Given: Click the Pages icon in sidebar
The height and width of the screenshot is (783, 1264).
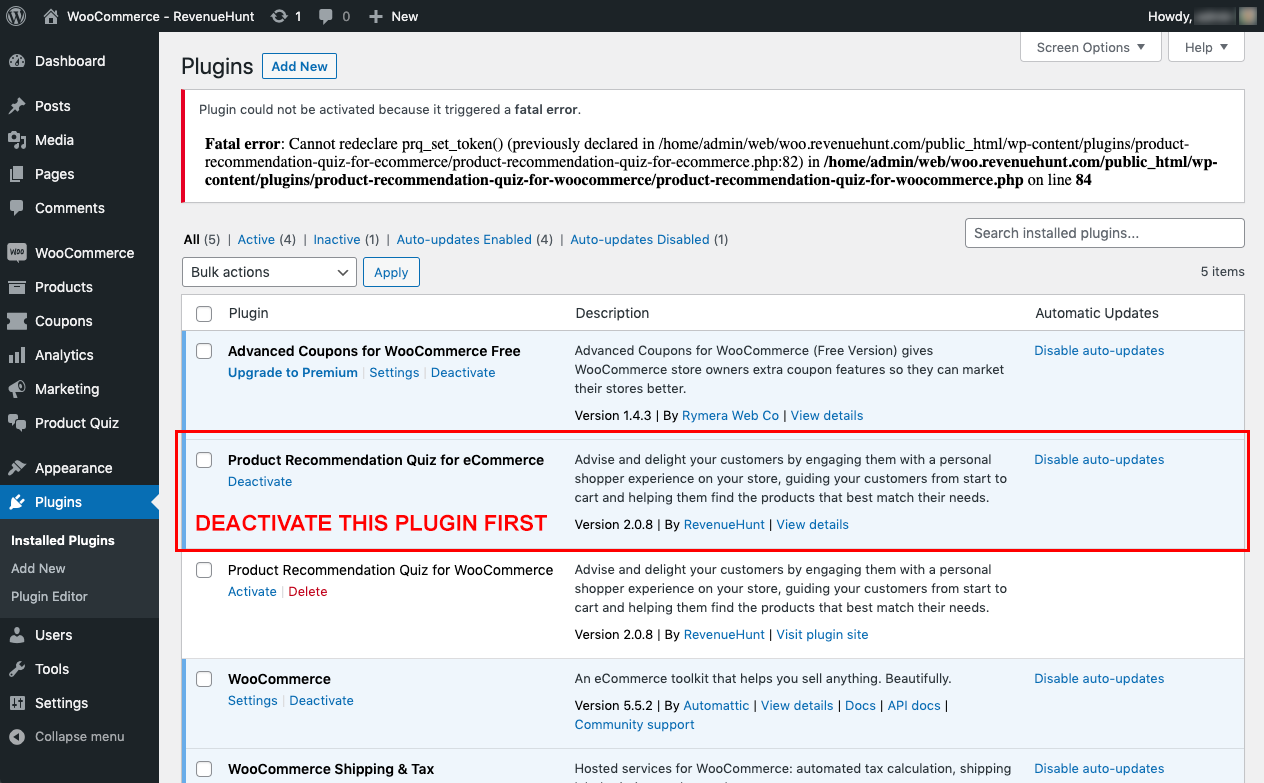Looking at the screenshot, I should 17,174.
